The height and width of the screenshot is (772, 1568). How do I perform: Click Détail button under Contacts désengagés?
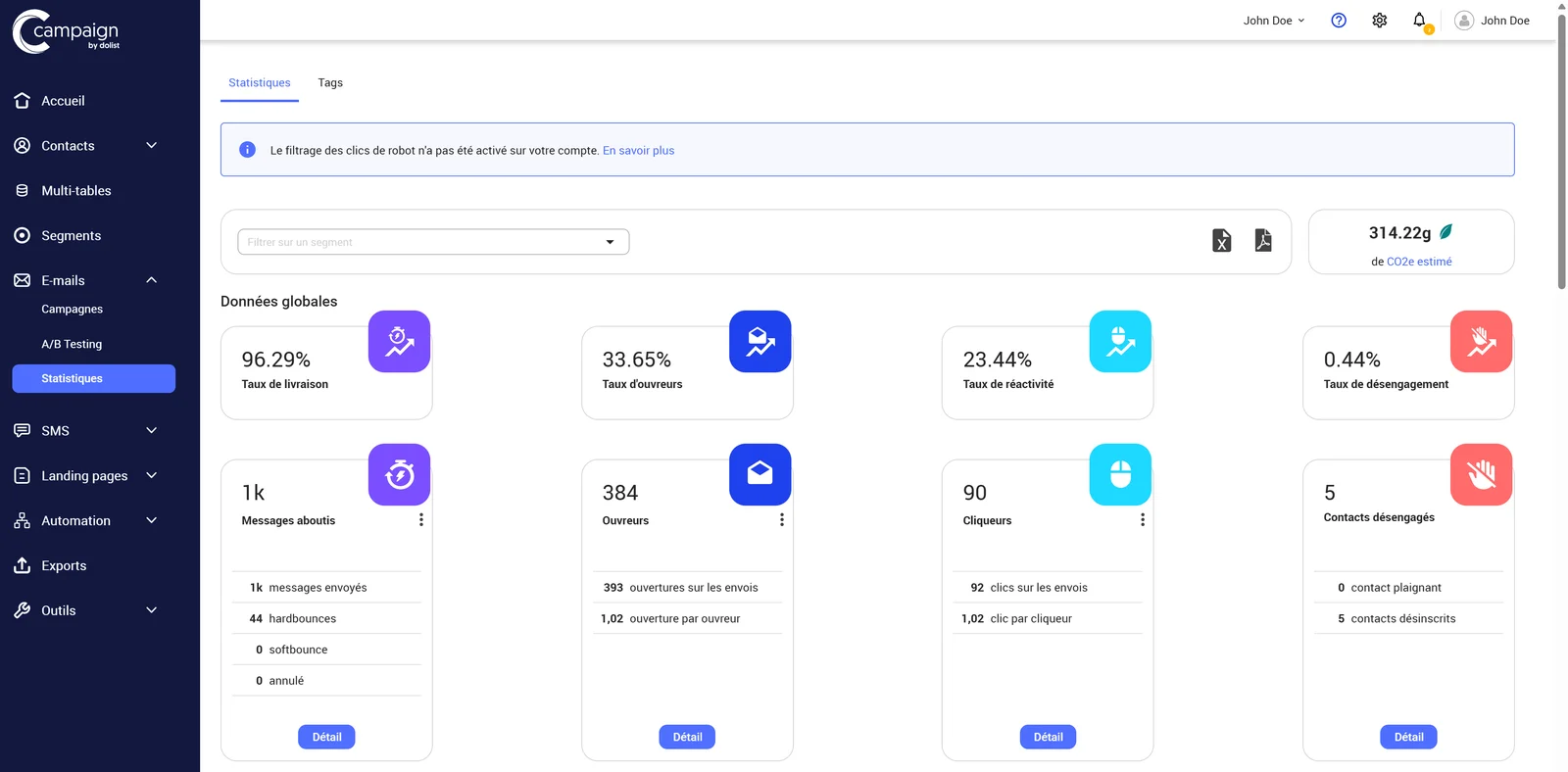pyautogui.click(x=1408, y=737)
